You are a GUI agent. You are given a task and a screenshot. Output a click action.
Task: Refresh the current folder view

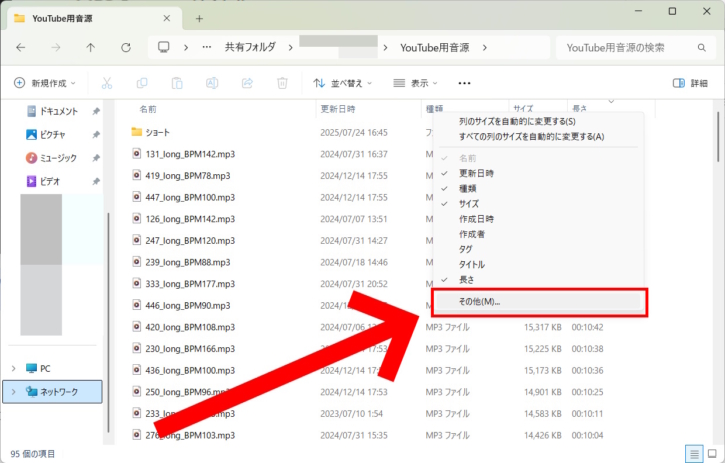(x=125, y=47)
